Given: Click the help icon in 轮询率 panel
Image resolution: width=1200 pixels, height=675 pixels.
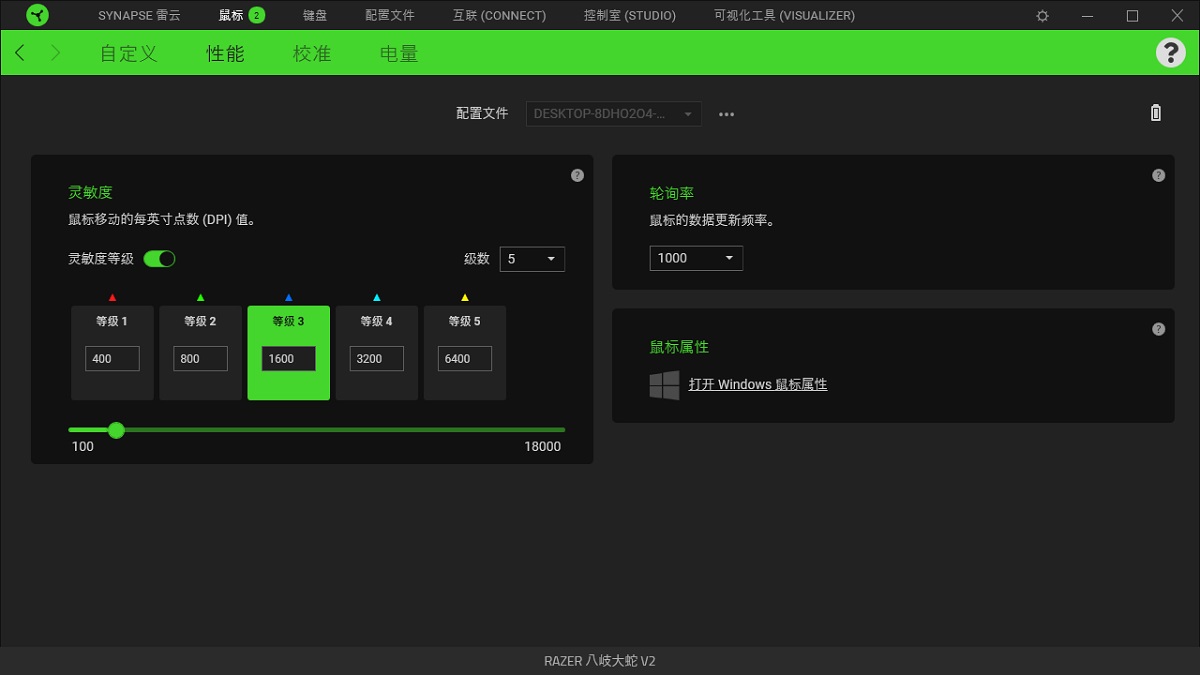Looking at the screenshot, I should [1158, 175].
